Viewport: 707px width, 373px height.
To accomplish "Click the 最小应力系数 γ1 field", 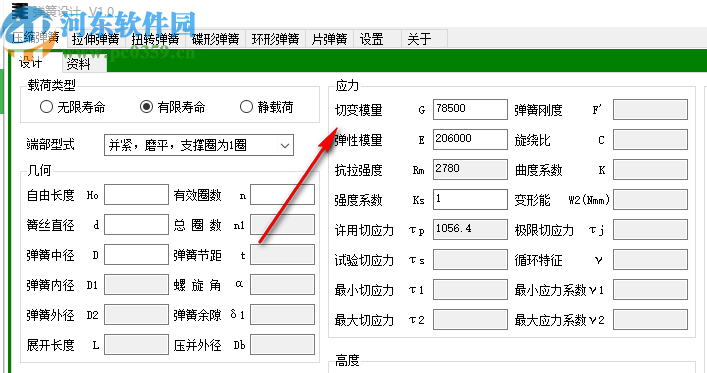I will [x=650, y=290].
